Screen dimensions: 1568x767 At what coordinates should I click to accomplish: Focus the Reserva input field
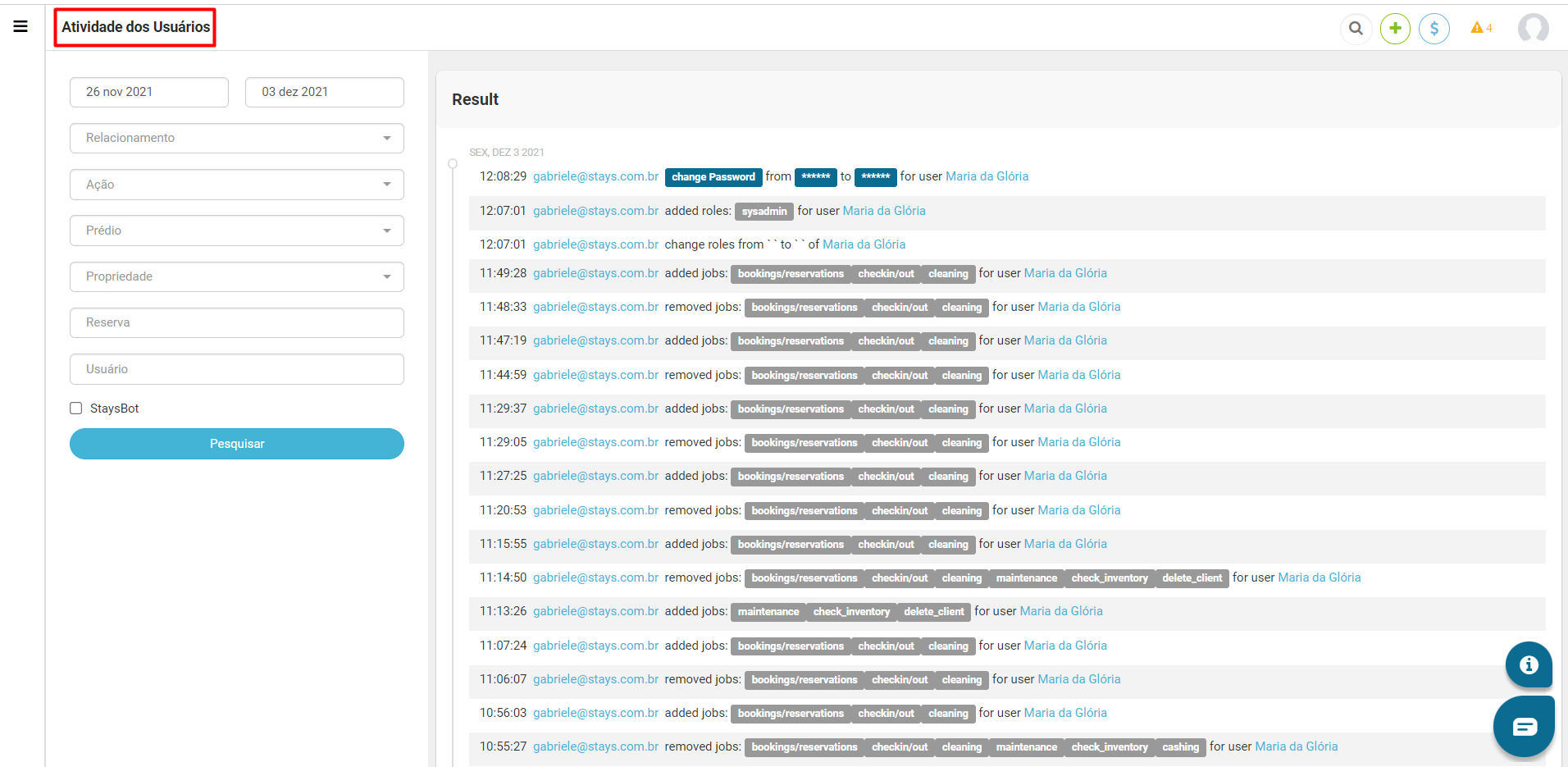(x=237, y=322)
